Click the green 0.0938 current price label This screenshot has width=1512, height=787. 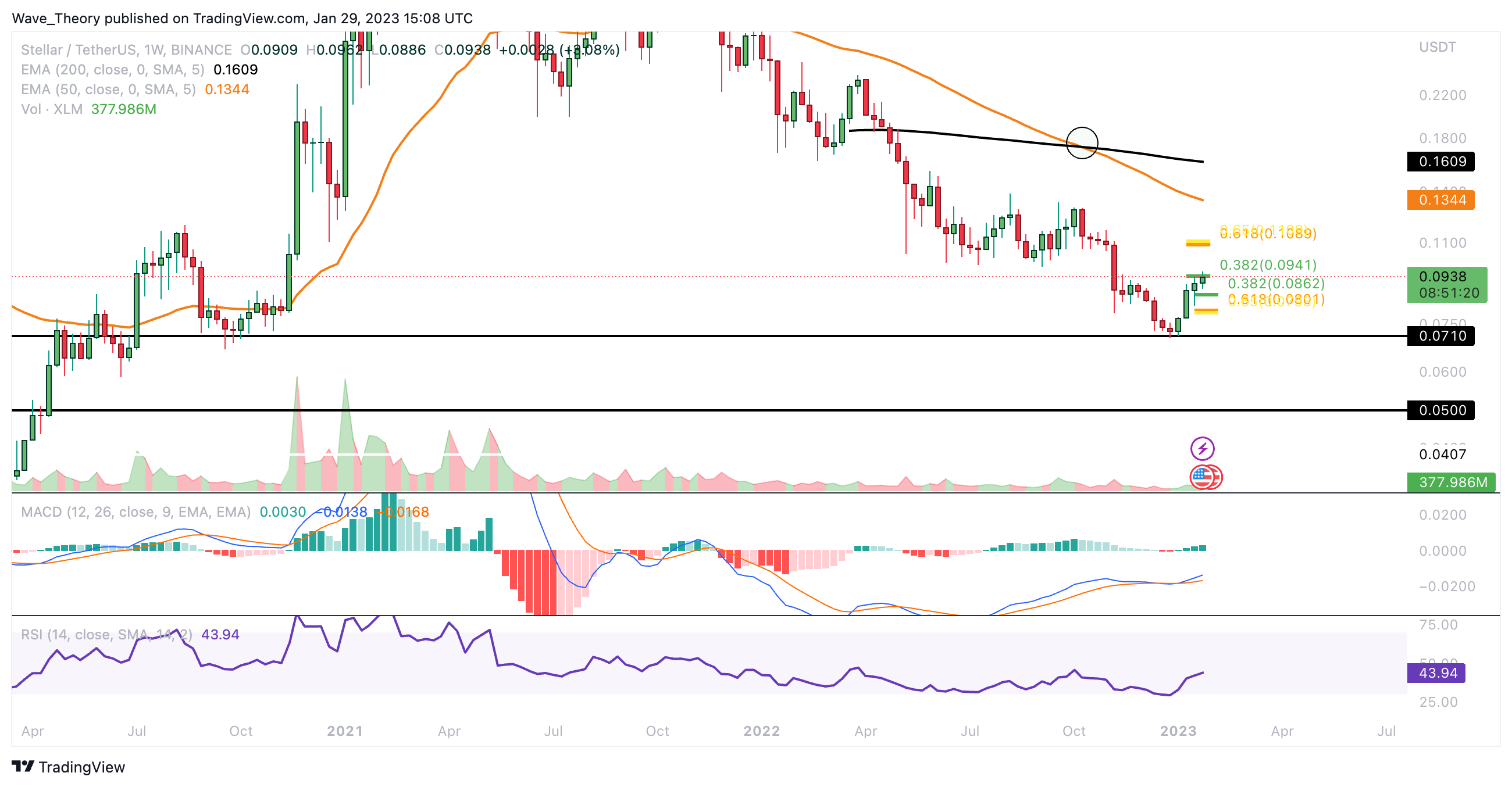(x=1446, y=284)
